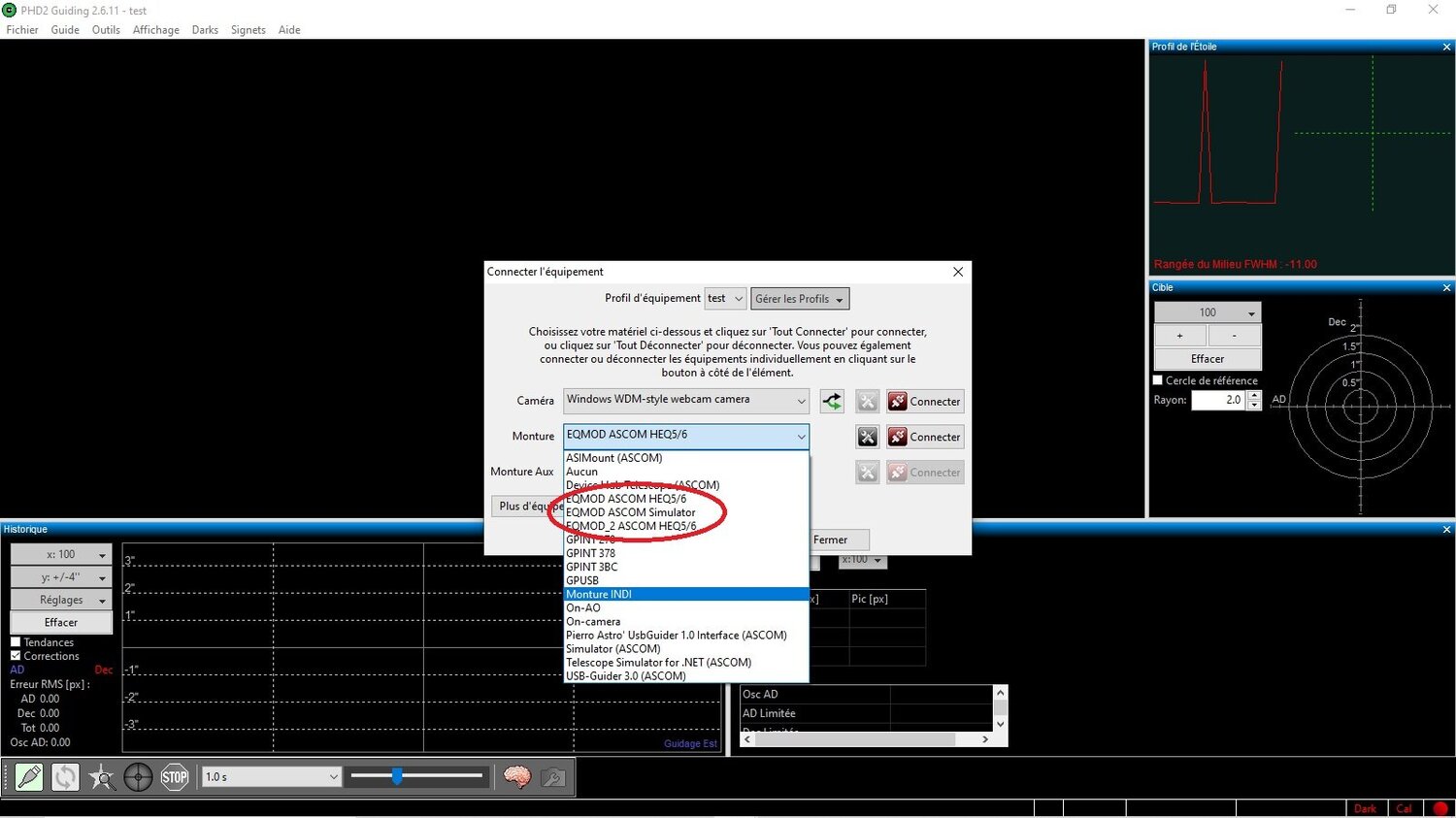This screenshot has width=1456, height=818.
Task: Click the STOP icon in the toolbar
Action: (x=175, y=777)
